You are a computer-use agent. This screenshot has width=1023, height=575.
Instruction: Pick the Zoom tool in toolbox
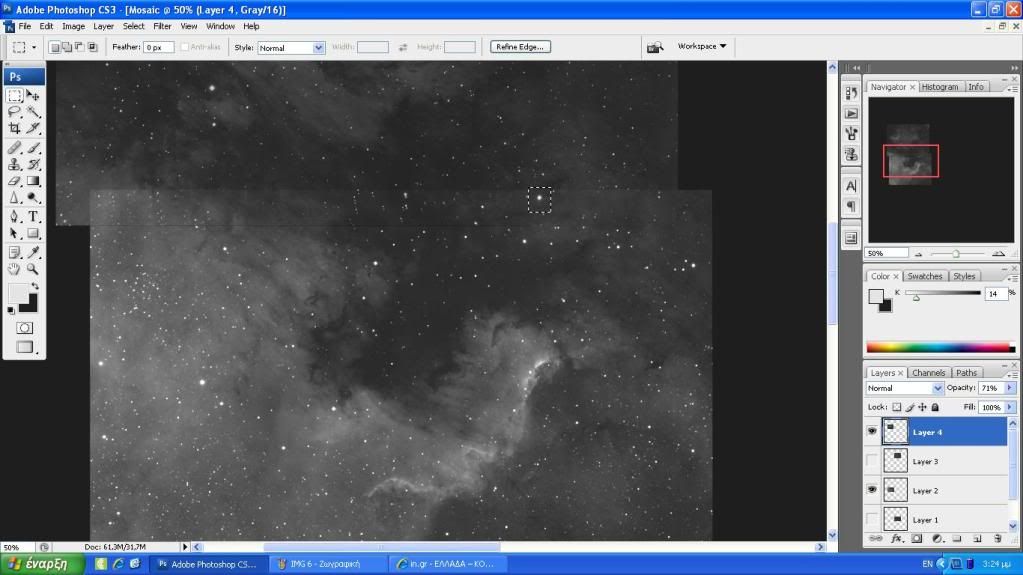pyautogui.click(x=33, y=269)
